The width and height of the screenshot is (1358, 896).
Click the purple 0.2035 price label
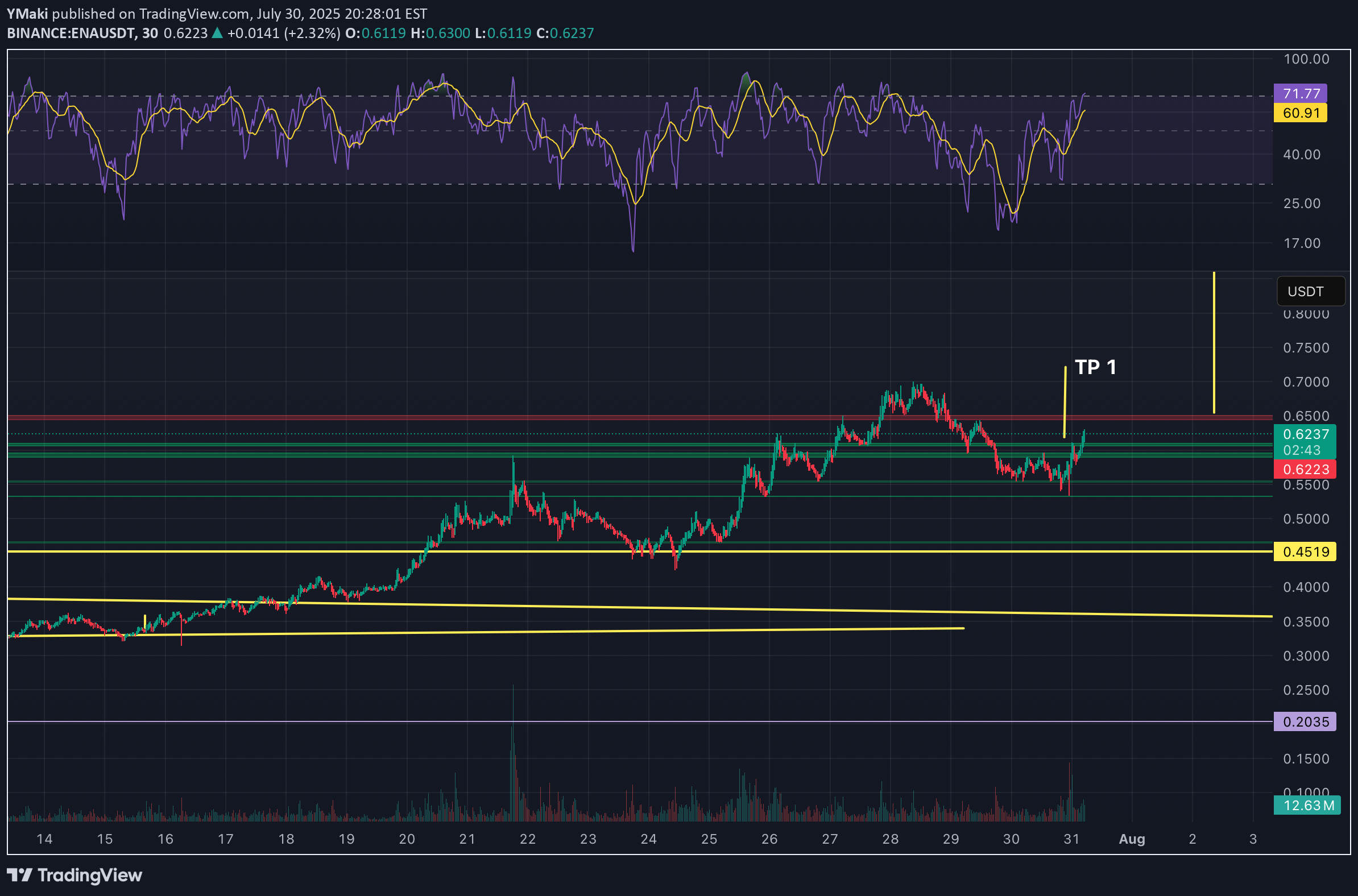coord(1305,721)
